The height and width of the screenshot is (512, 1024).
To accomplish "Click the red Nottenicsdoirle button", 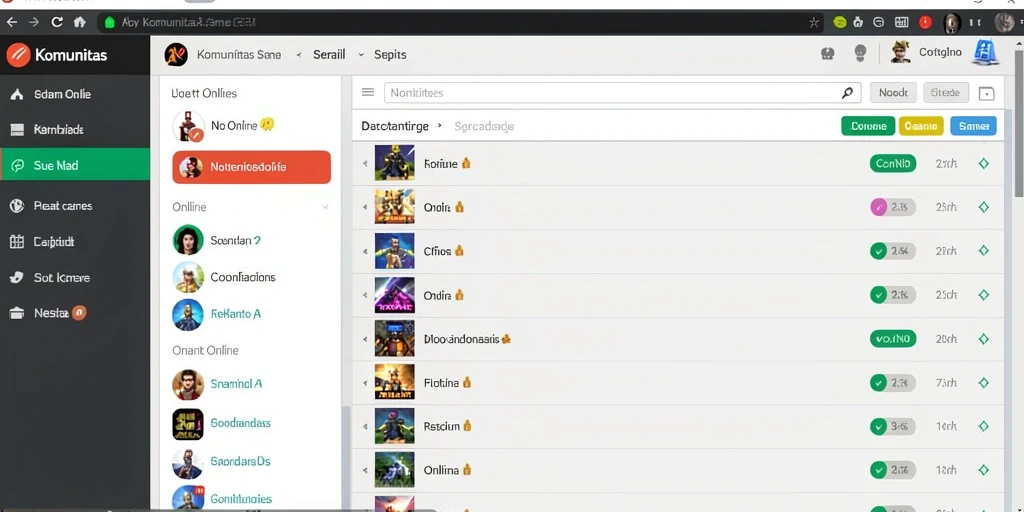I will (251, 167).
